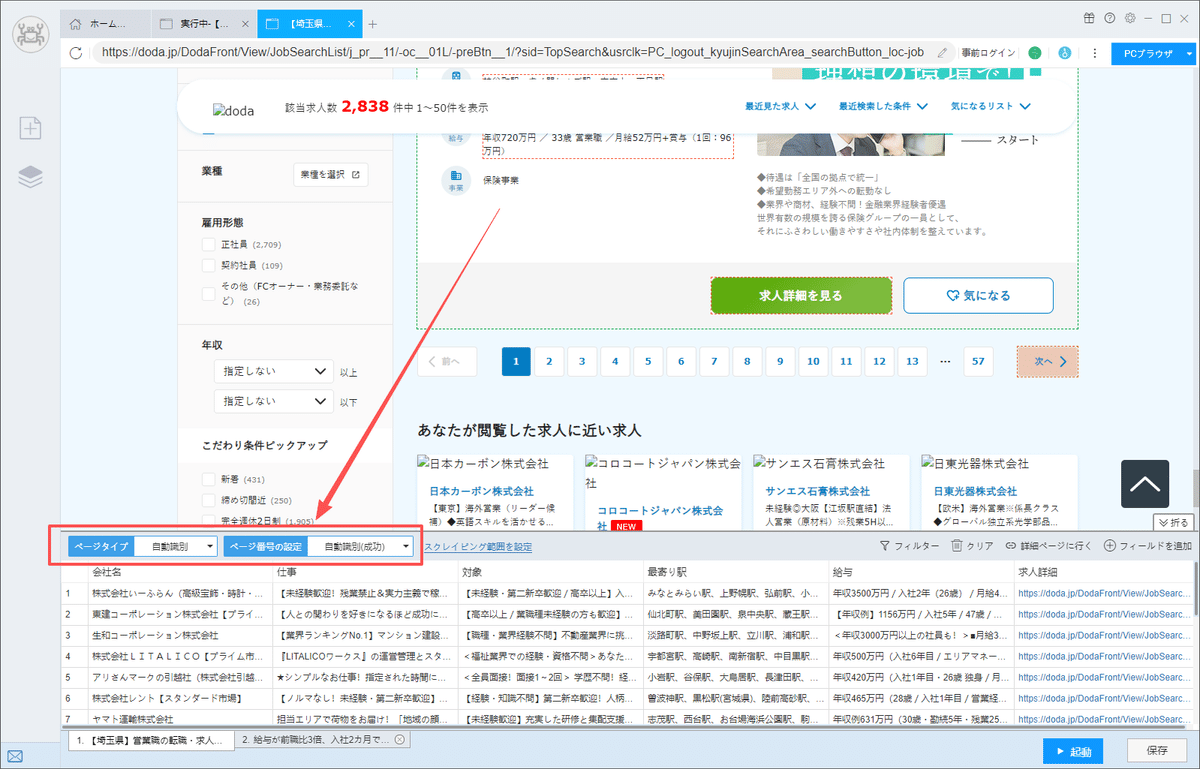This screenshot has height=769, width=1200.
Task: Click the home icon on ホーム tab
Action: tap(75, 23)
